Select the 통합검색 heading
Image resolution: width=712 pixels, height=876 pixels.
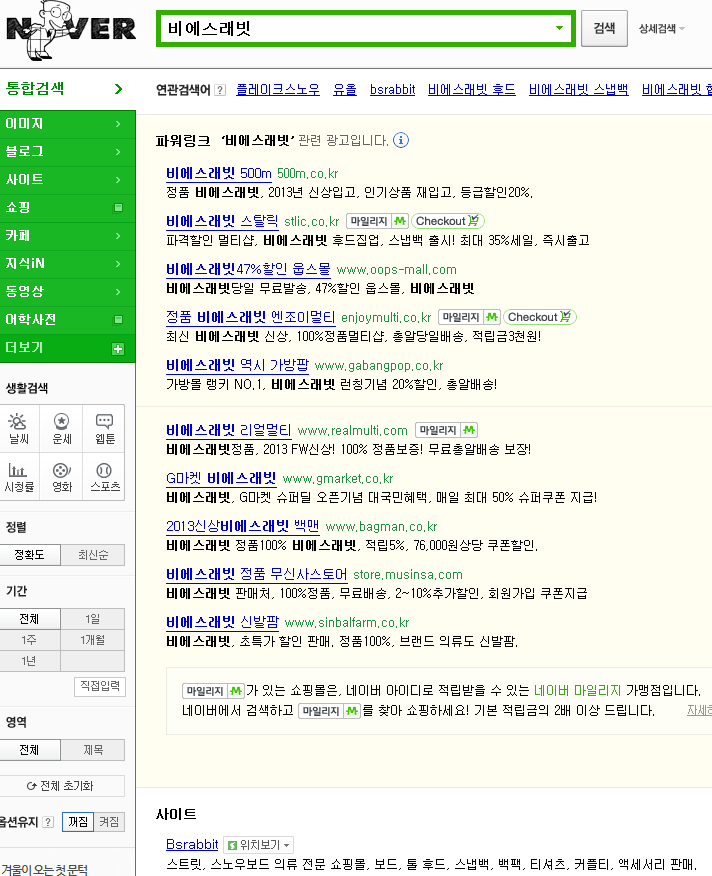point(35,88)
